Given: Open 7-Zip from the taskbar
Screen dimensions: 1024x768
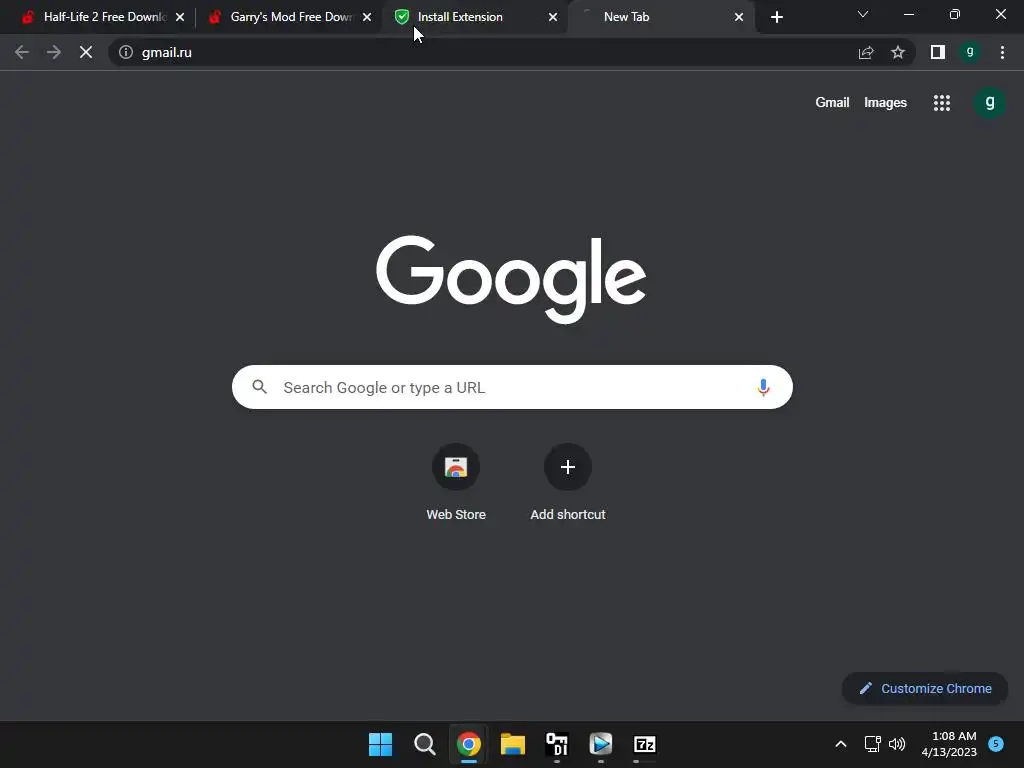Looking at the screenshot, I should coord(645,744).
